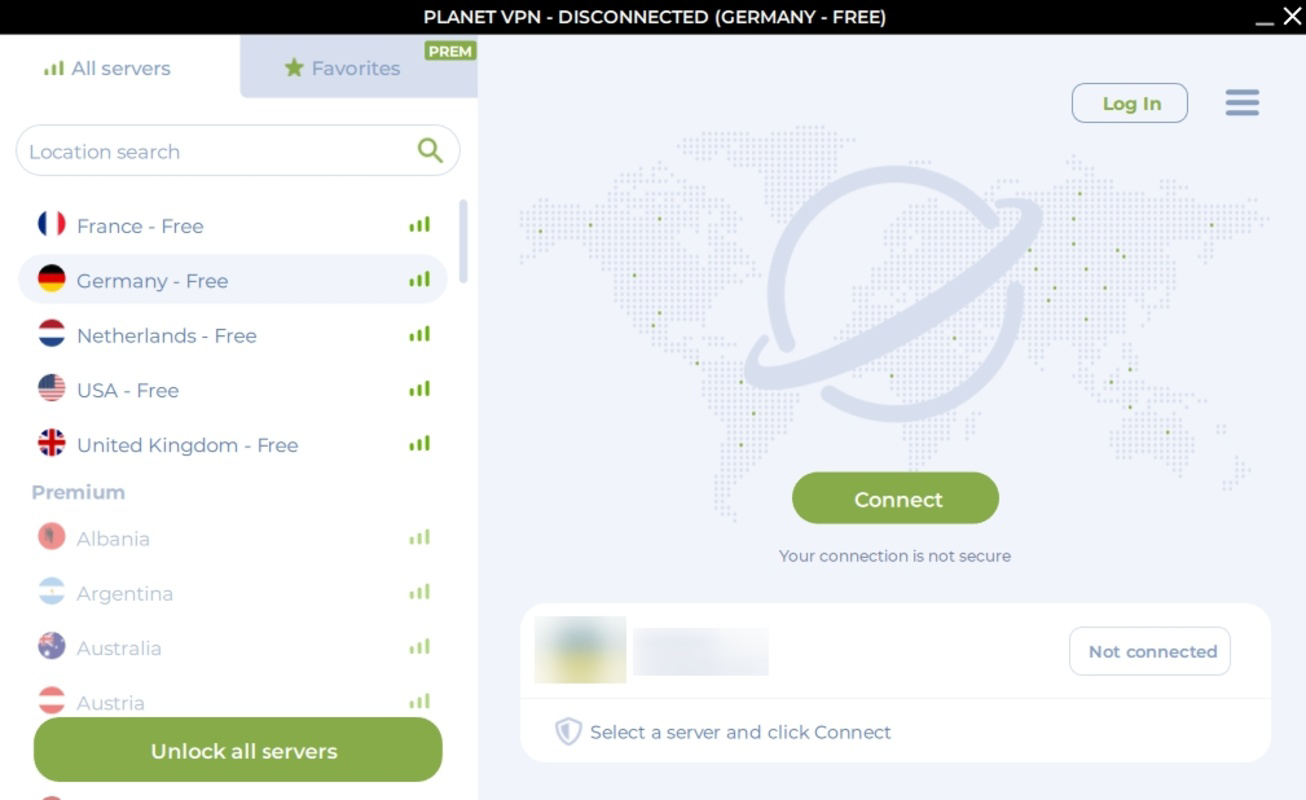Click the star icon on the Favorites tab
This screenshot has width=1306, height=800.
293,68
